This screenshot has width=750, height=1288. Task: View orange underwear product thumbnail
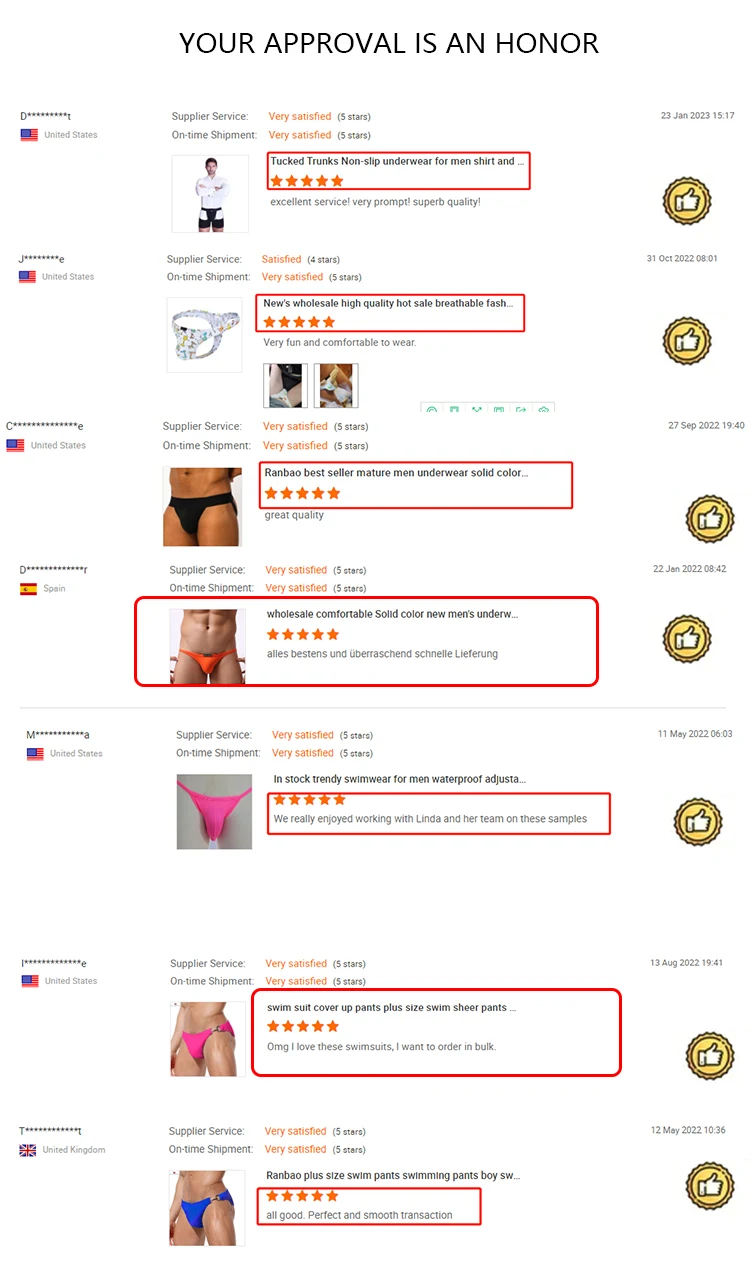[x=207, y=646]
